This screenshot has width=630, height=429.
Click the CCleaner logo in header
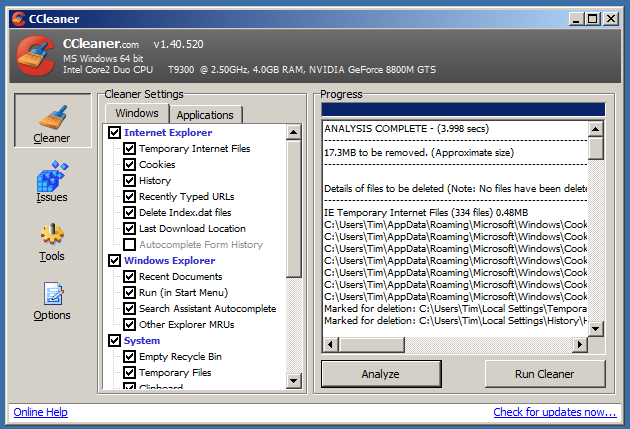tap(35, 56)
